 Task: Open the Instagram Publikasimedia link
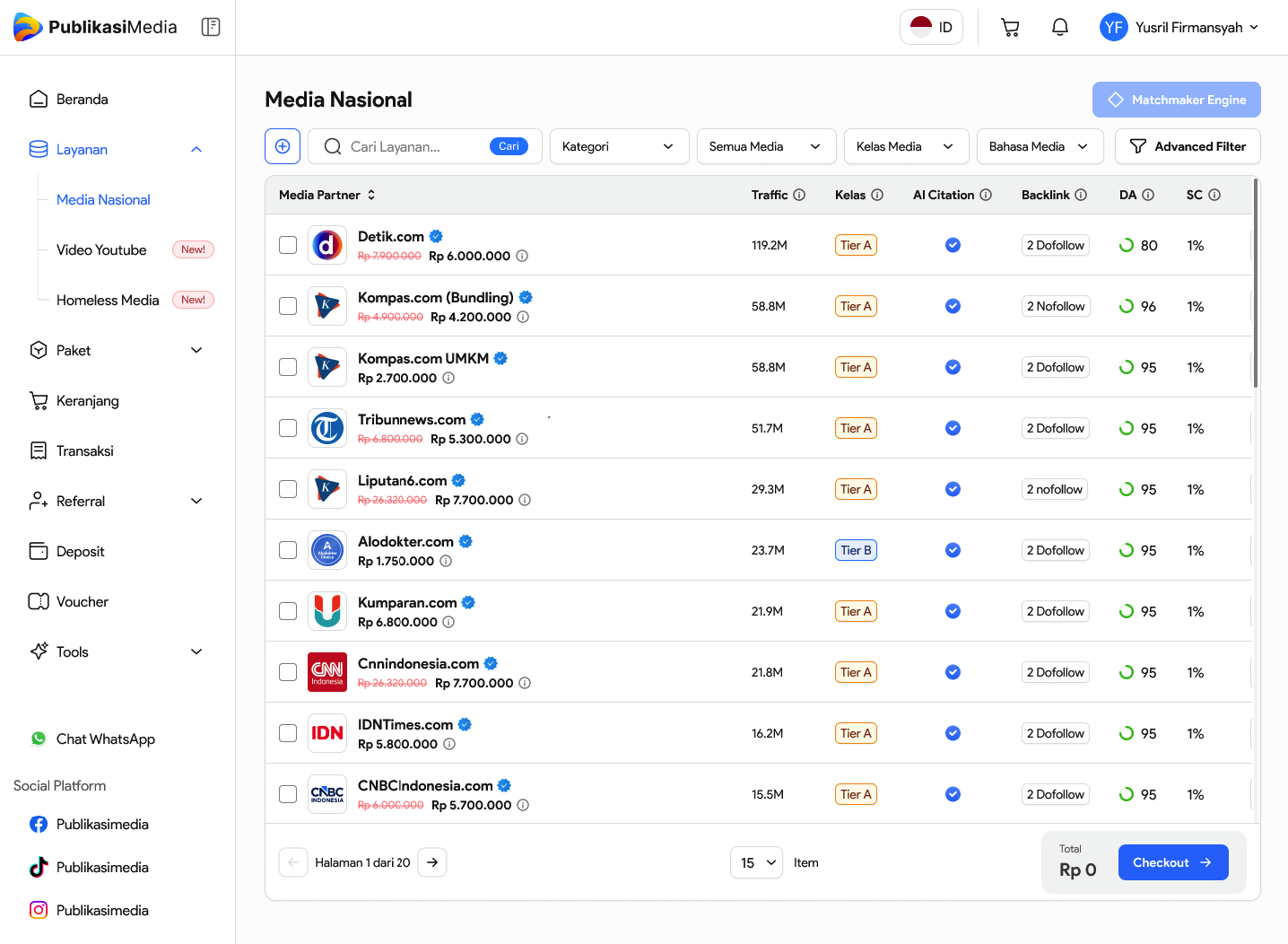pos(89,910)
